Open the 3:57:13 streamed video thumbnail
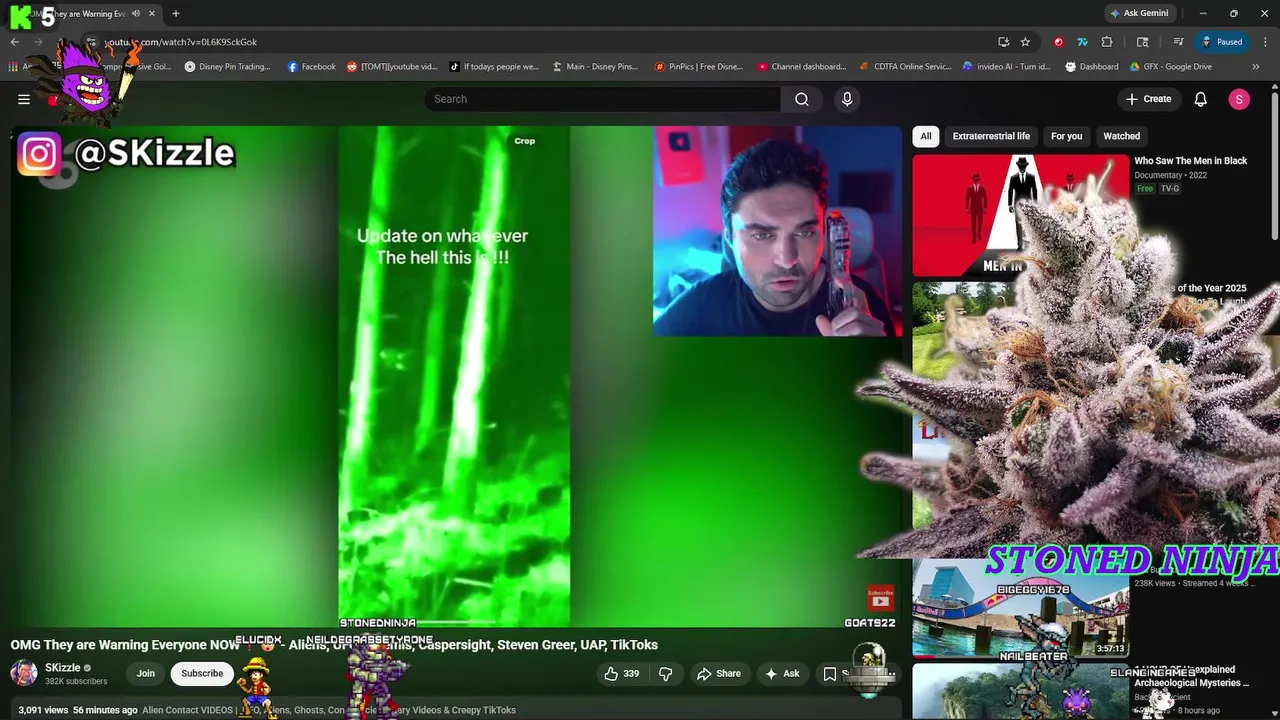1280x720 pixels. point(1020,609)
